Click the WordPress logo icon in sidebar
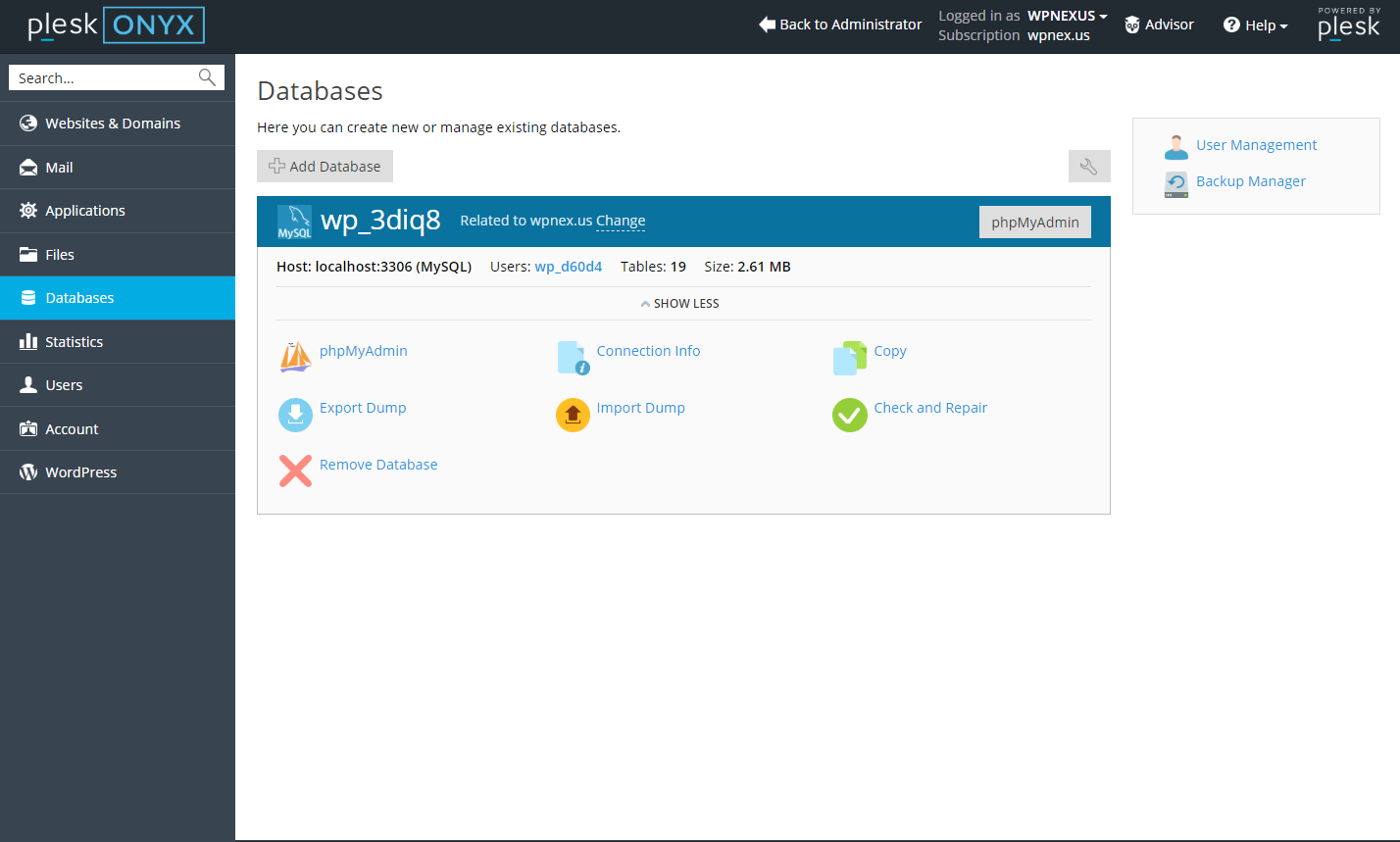 28,472
